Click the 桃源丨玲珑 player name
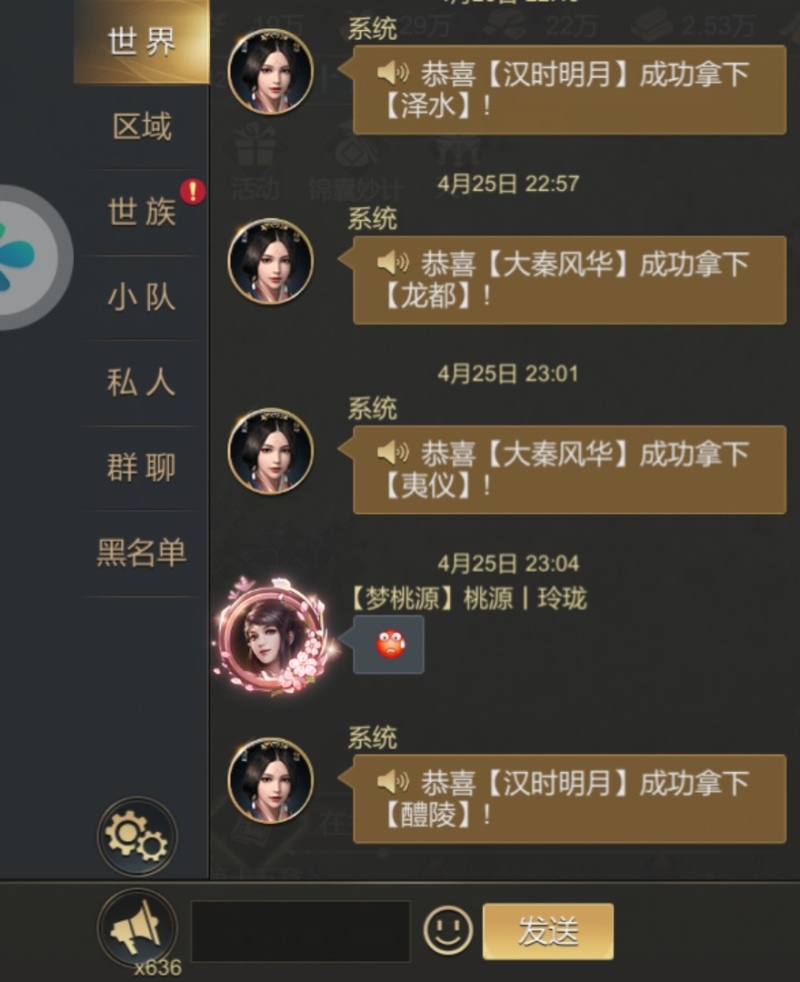 (525, 599)
